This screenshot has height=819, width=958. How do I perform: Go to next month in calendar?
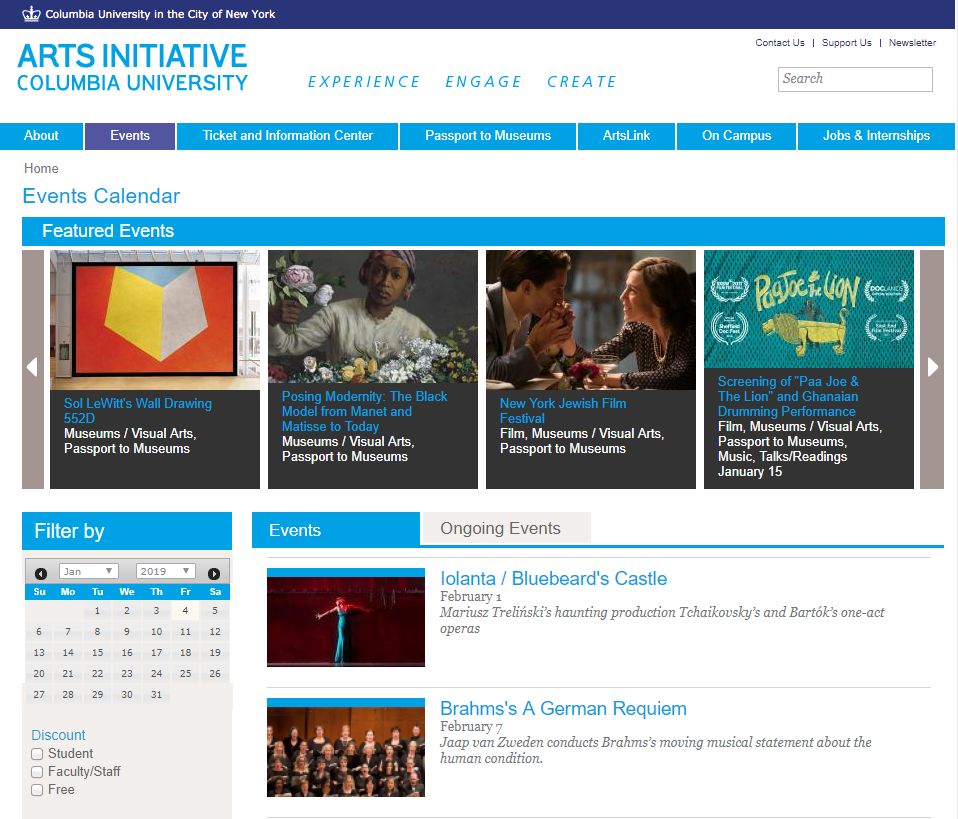[x=214, y=573]
